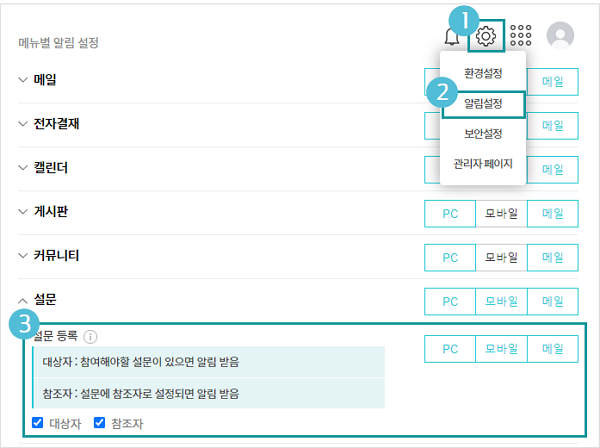600x448 pixels.
Task: Uncheck the 참조자 checkbox
Action: pyautogui.click(x=99, y=423)
